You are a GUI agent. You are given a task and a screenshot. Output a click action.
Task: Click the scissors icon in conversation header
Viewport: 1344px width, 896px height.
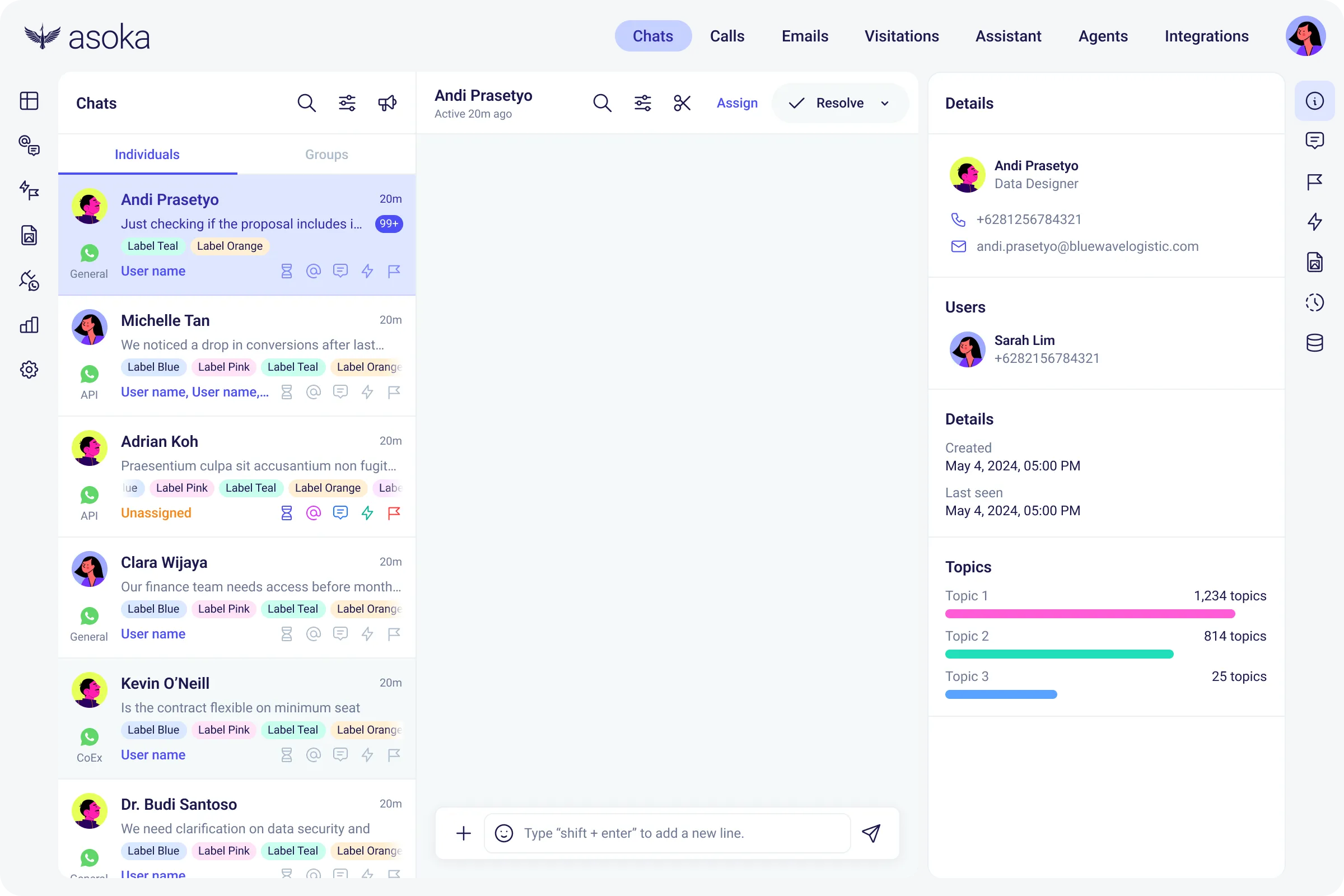(682, 103)
